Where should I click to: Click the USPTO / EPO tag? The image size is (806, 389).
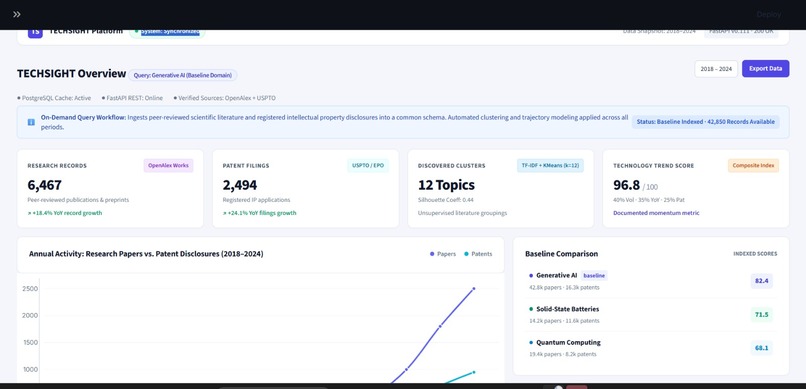368,165
